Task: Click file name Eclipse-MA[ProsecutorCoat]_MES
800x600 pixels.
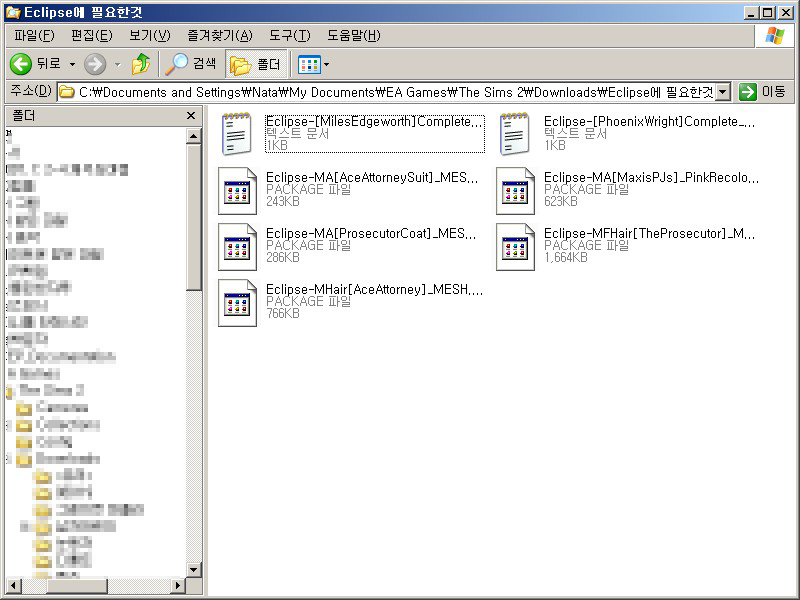Action: pyautogui.click(x=371, y=234)
